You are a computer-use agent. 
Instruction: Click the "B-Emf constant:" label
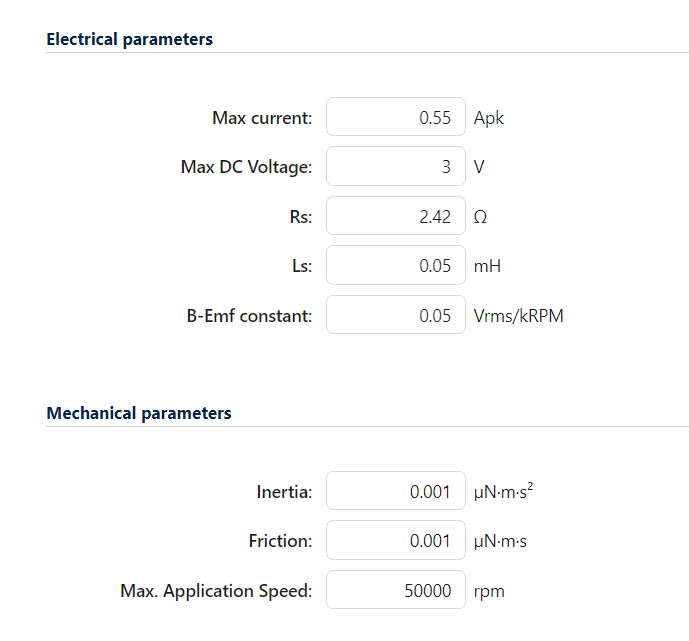[x=248, y=316]
